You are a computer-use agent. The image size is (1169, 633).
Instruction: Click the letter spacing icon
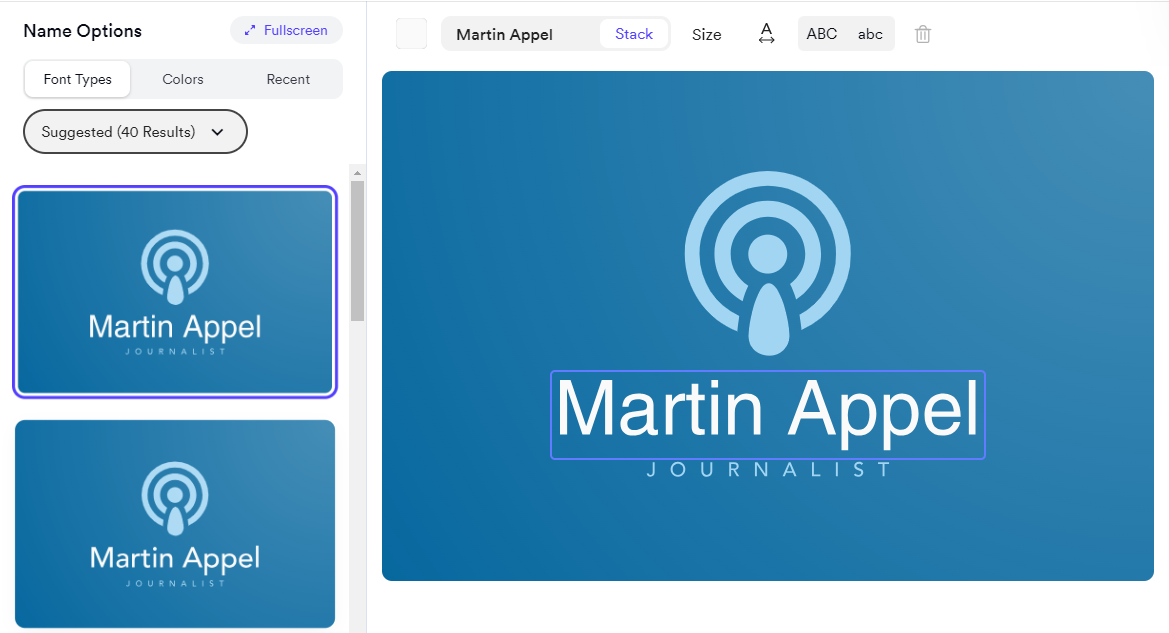tap(766, 34)
